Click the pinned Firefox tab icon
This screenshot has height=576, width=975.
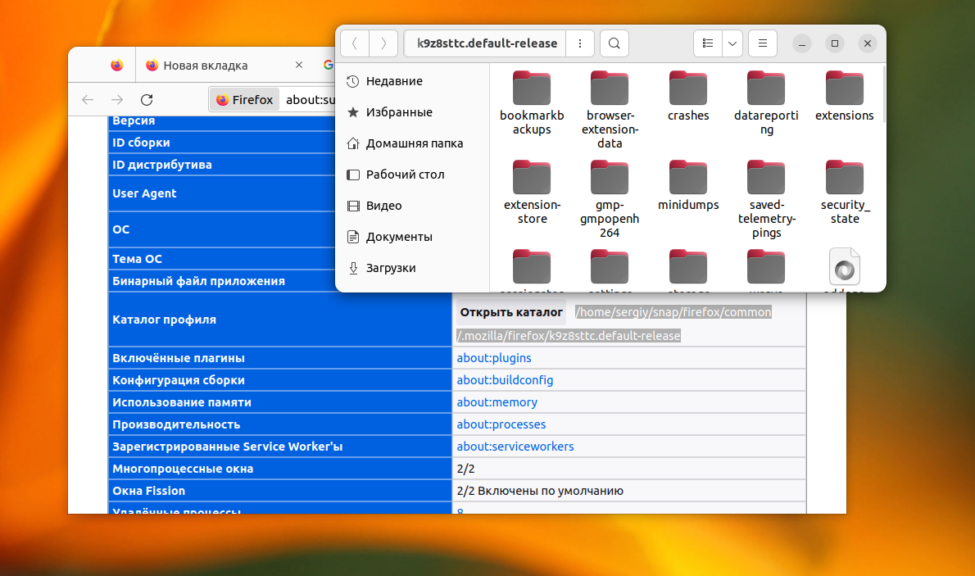[117, 65]
